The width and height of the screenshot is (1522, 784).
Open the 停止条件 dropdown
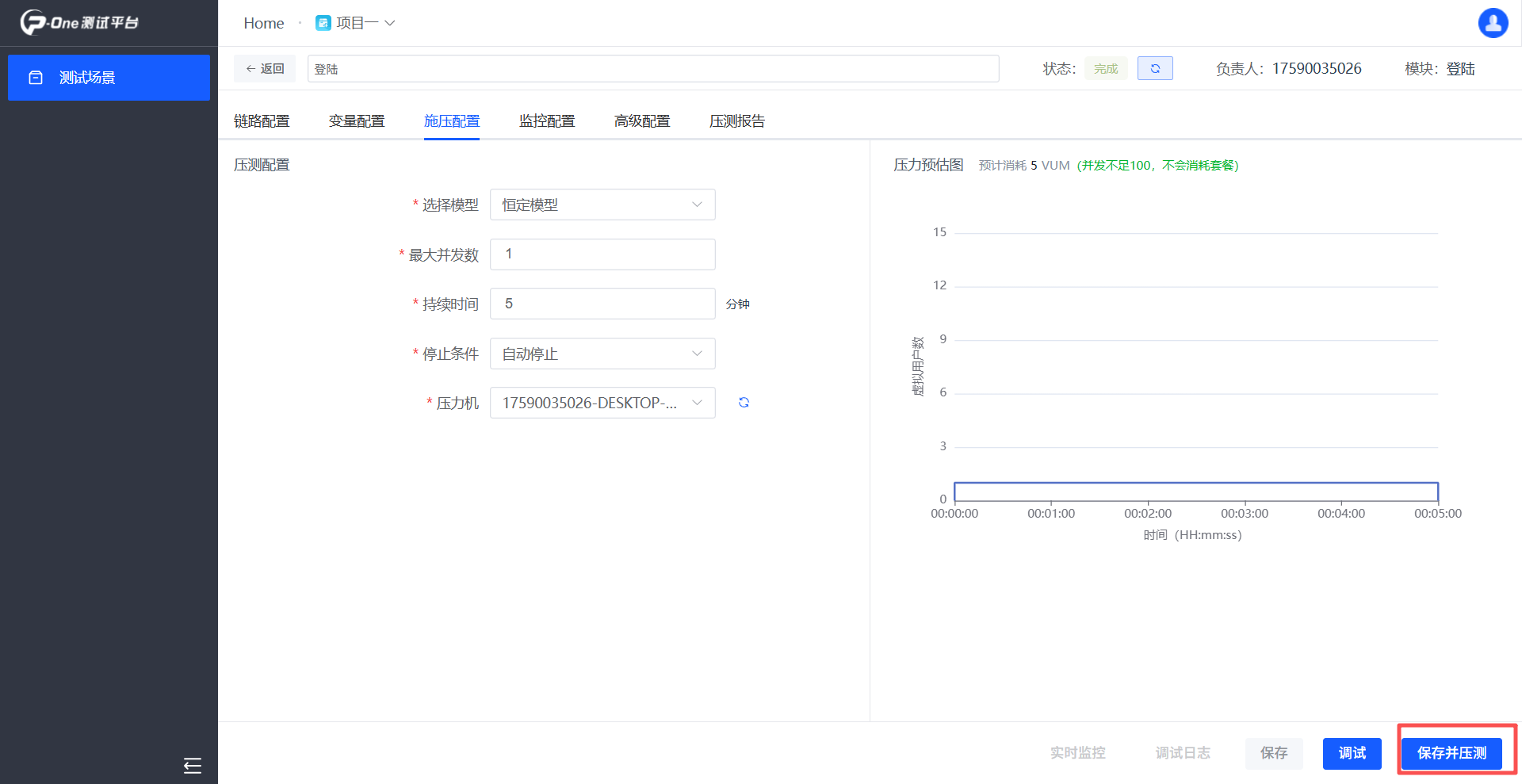[602, 354]
